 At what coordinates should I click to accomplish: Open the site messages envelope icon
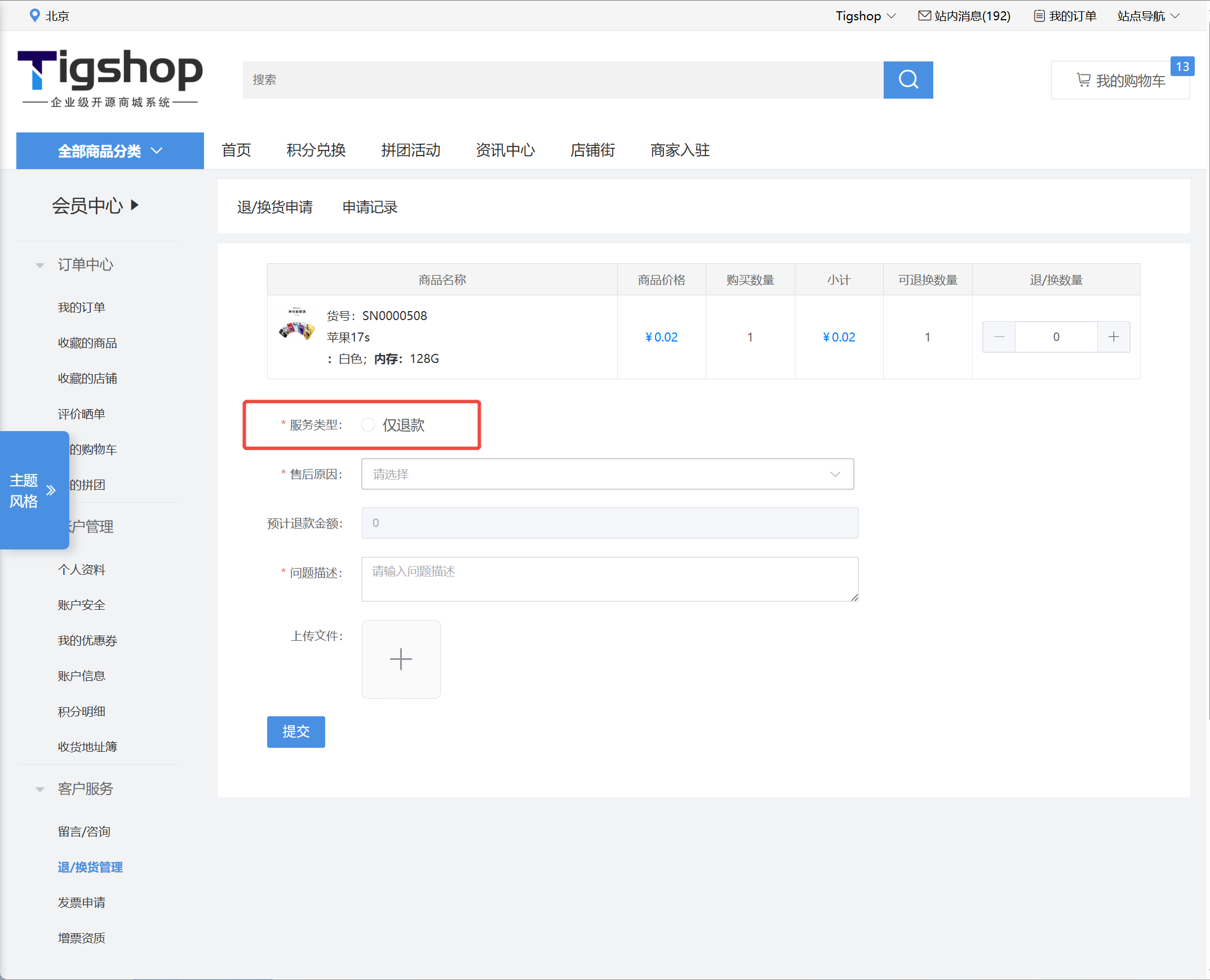(924, 15)
